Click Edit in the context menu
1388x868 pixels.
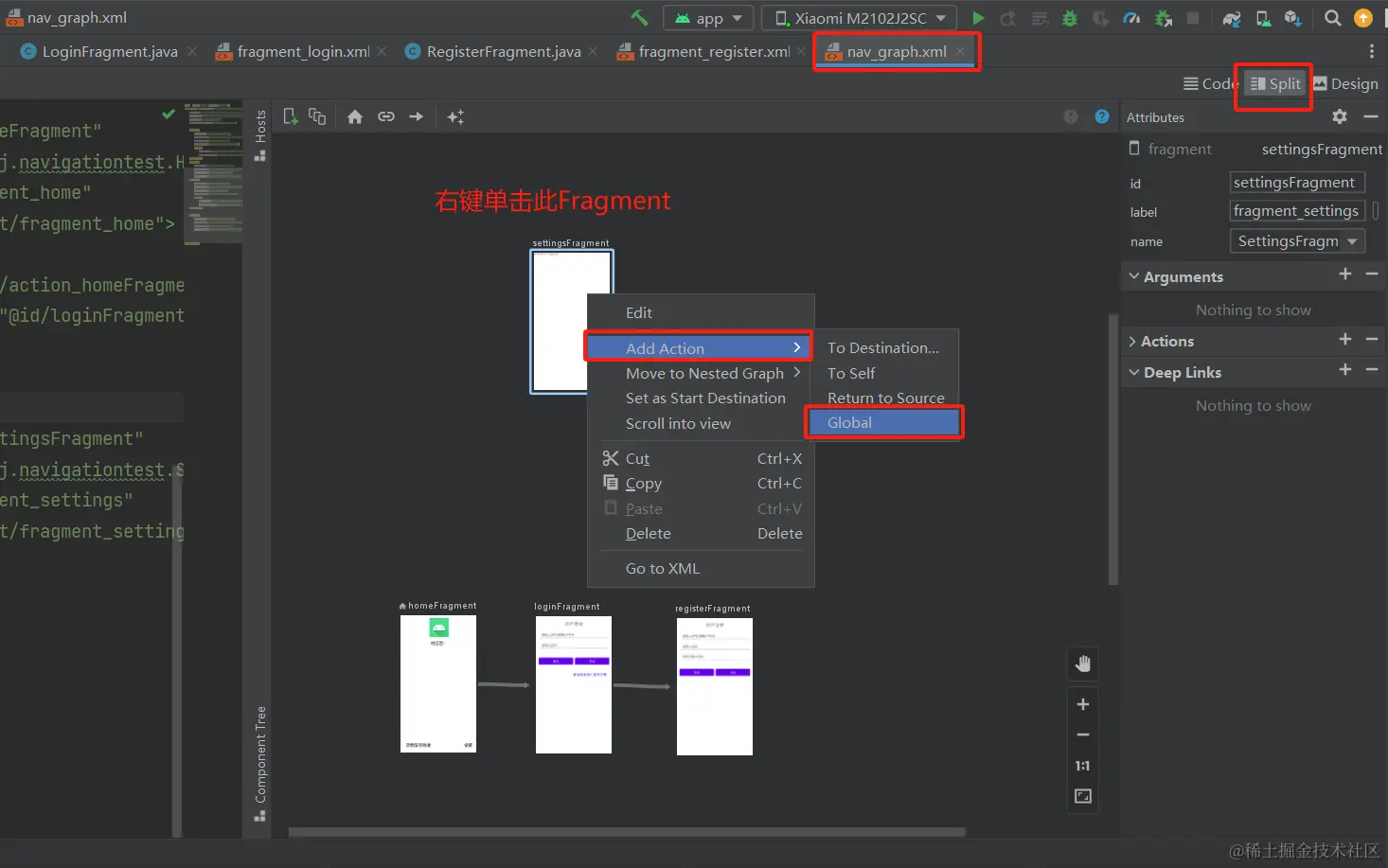701,312
